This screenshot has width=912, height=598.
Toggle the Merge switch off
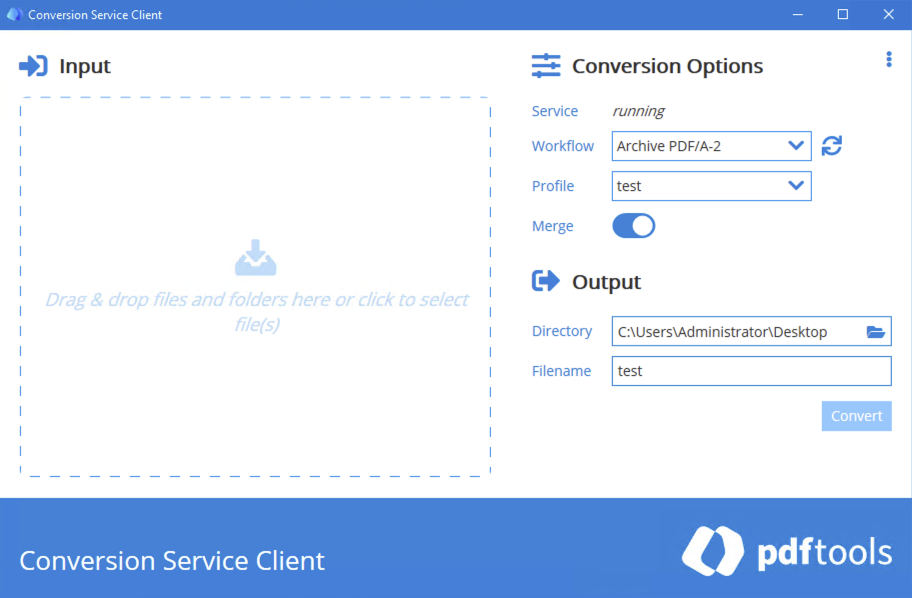(633, 226)
